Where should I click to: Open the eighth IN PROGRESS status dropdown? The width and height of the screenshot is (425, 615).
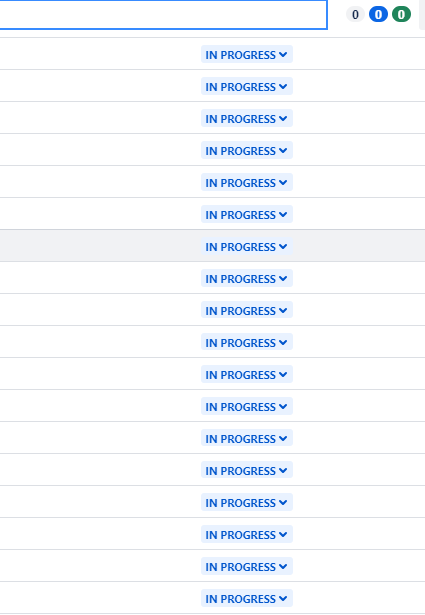[x=247, y=278]
